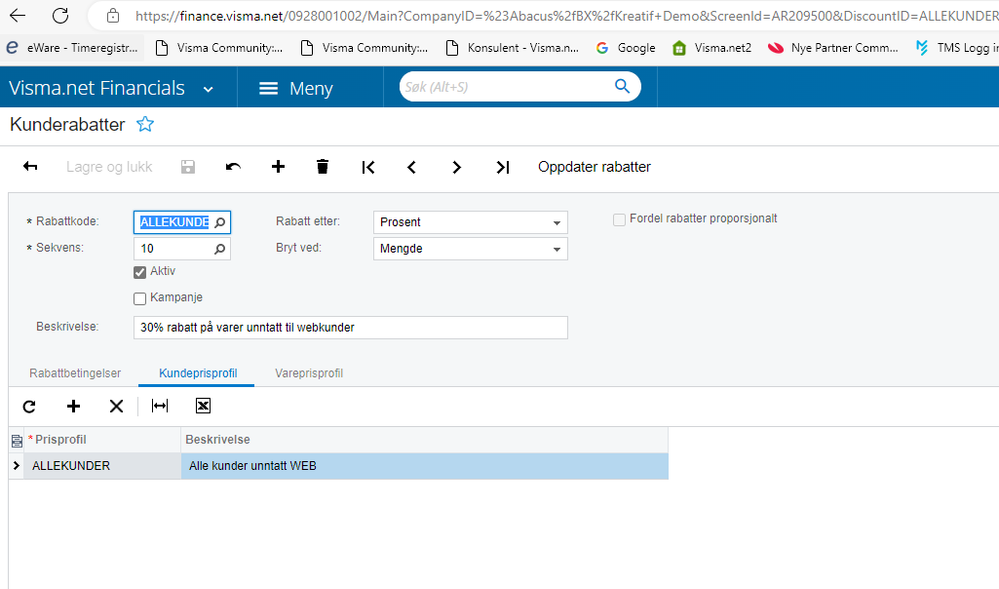Open the Konsulent - Visma.n bookmark
Viewport: 999px width, 589px height.
pyautogui.click(x=513, y=48)
